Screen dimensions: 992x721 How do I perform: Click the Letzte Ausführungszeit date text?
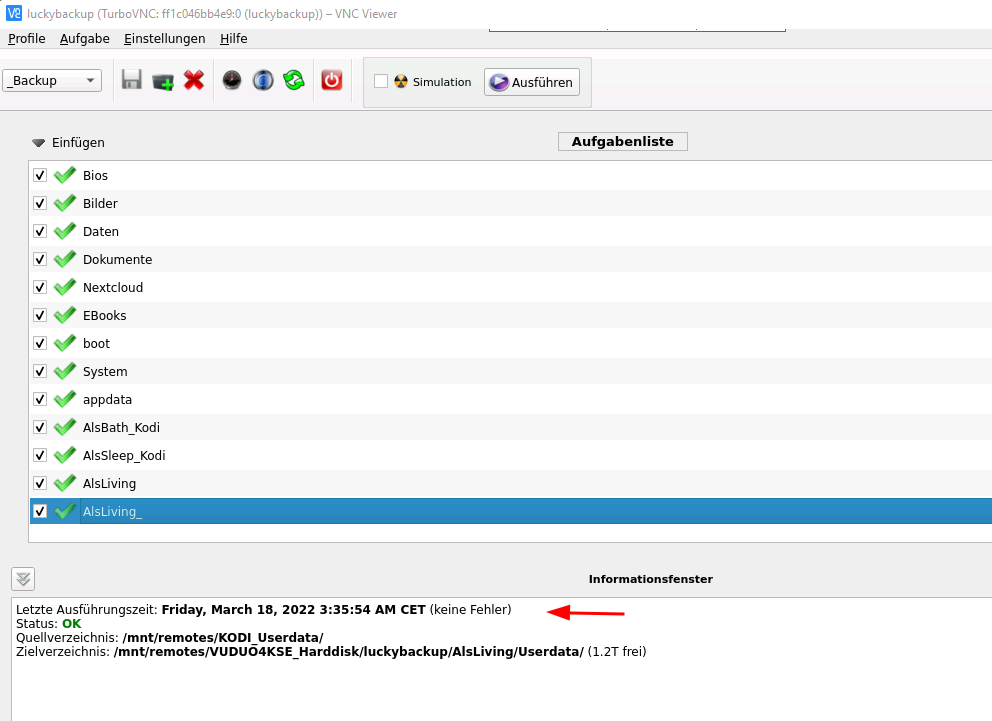[x=294, y=610]
